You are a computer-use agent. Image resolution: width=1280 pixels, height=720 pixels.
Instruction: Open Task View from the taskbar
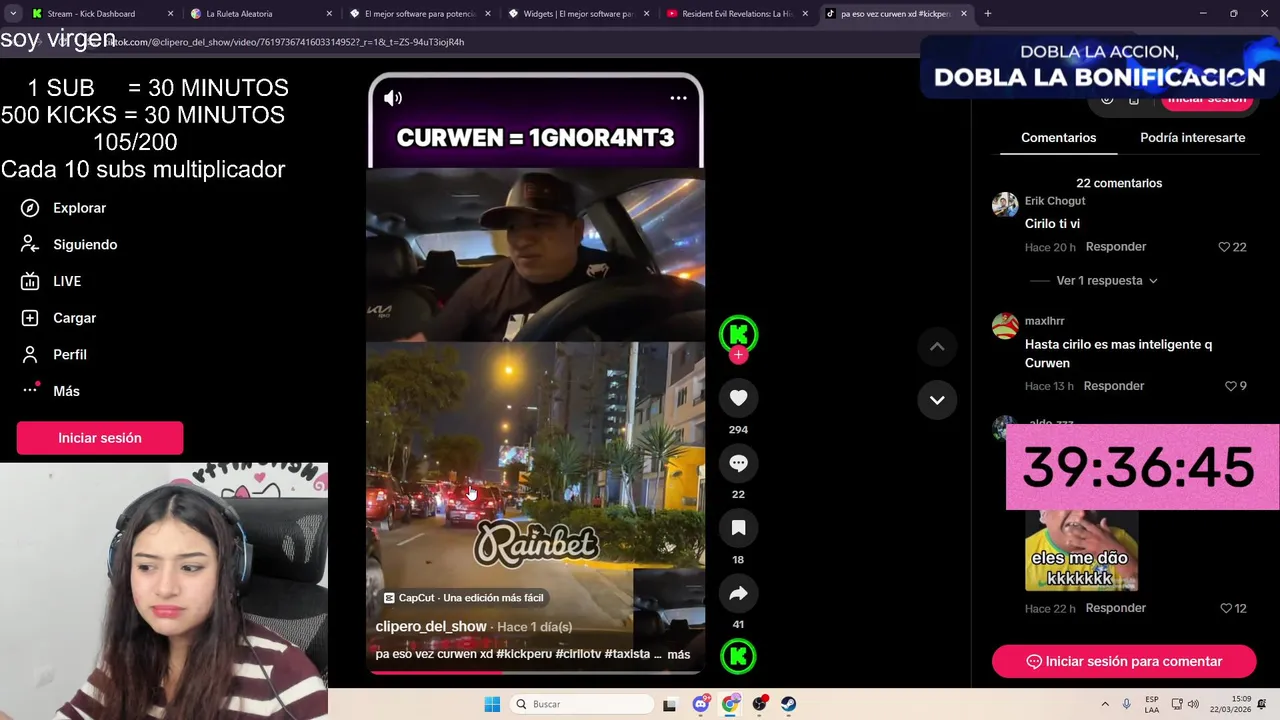pos(670,704)
